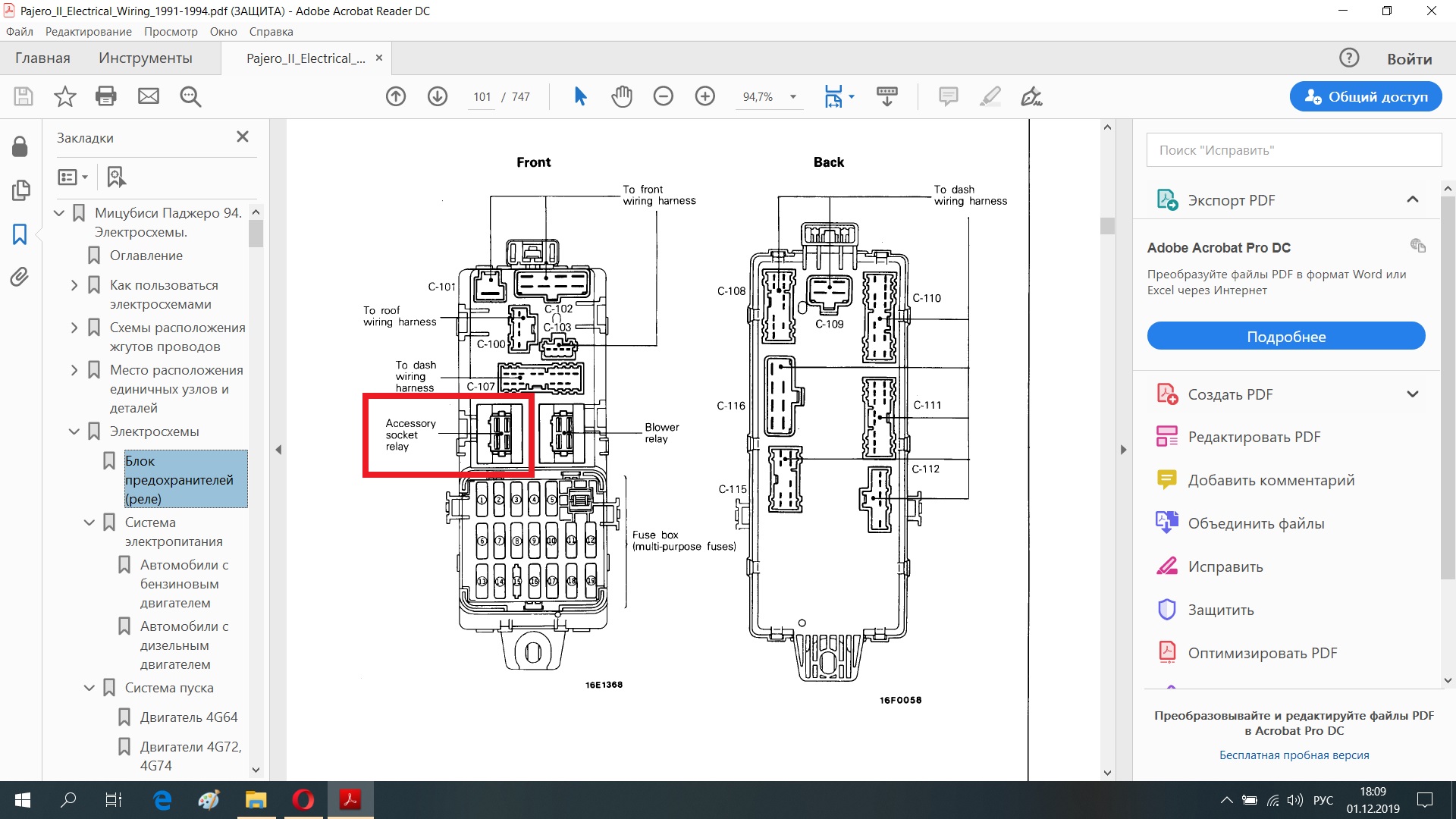Screen dimensions: 1456x819
Task: Collapse the Система пуска bookmark
Action: coord(89,688)
